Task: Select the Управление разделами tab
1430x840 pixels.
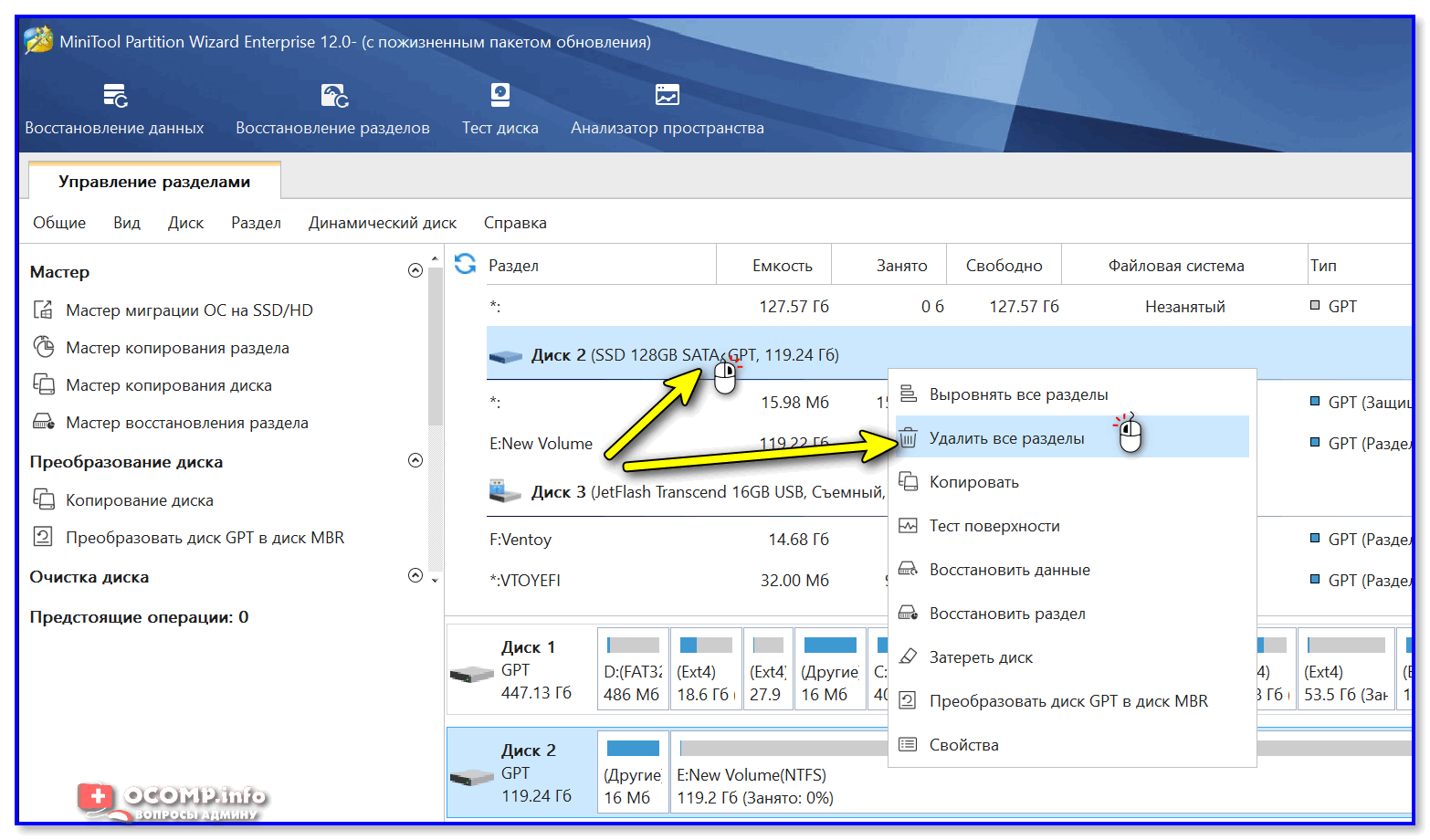Action: coord(154,181)
